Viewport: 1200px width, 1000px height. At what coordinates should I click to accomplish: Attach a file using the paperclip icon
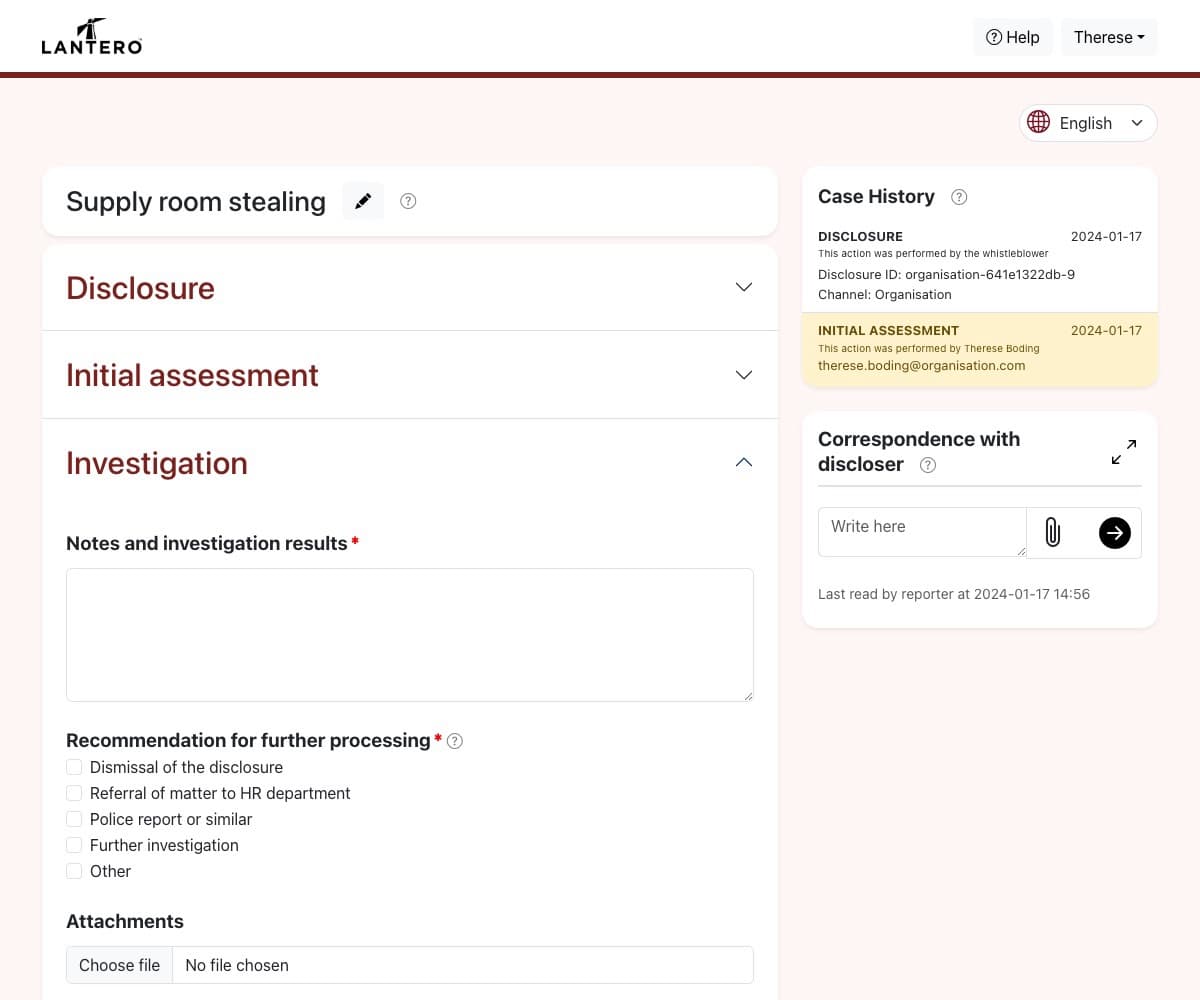(1050, 532)
